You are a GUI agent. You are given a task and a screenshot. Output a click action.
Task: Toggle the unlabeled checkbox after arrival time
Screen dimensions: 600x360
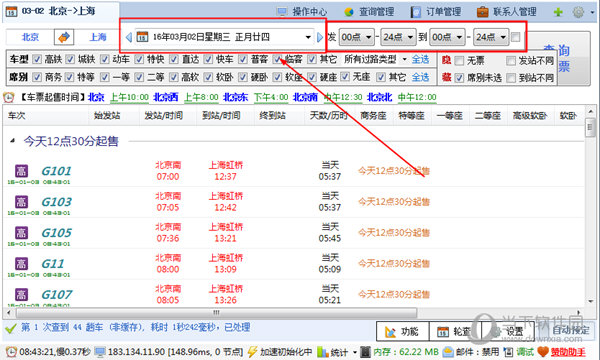(515, 37)
